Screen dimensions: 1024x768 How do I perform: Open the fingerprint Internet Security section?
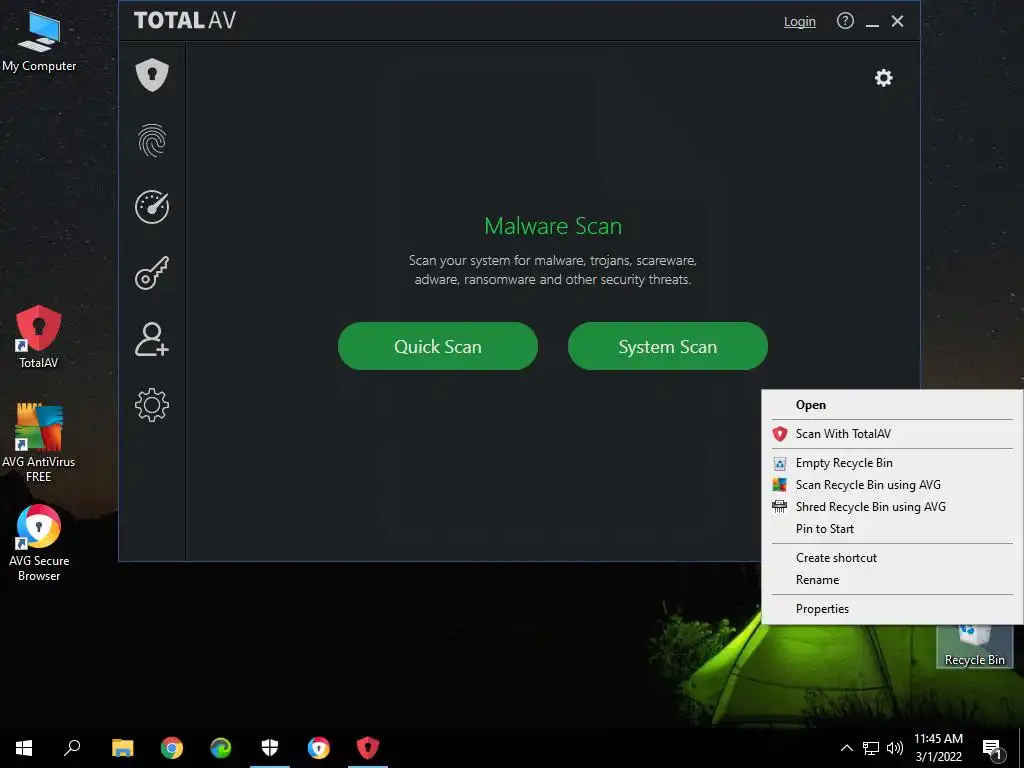pyautogui.click(x=152, y=140)
